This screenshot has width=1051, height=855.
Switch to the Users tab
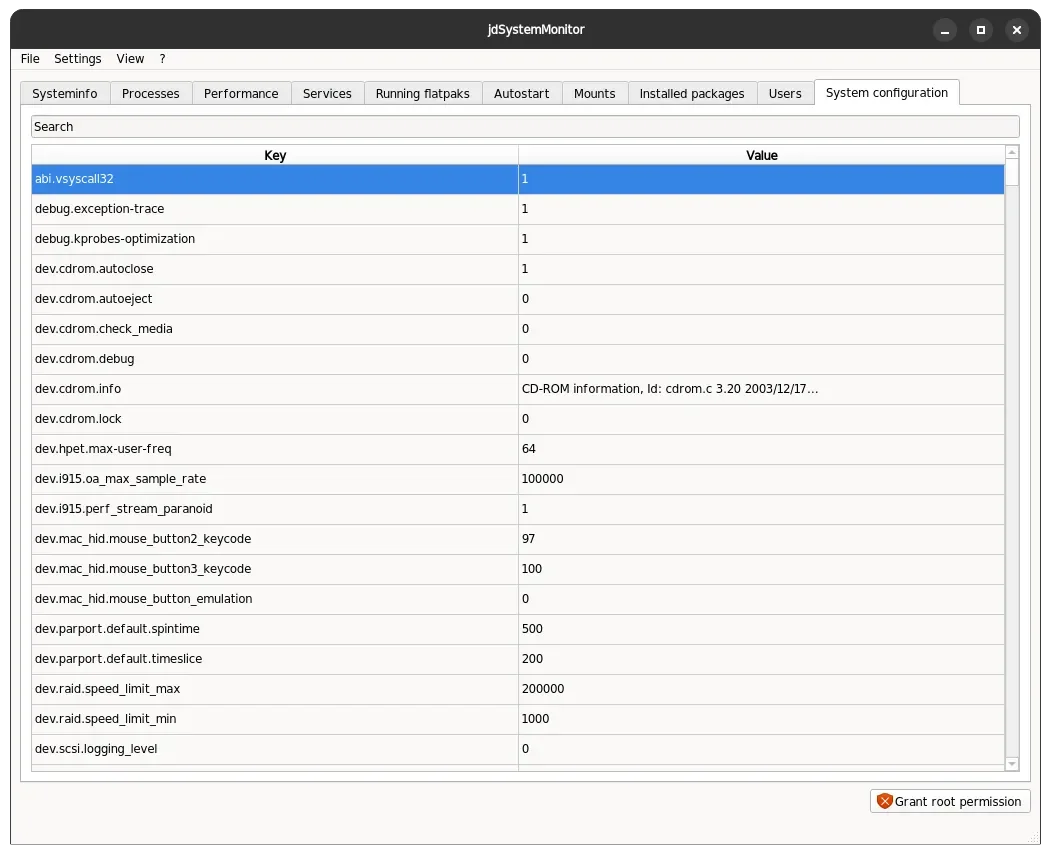pyautogui.click(x=785, y=94)
